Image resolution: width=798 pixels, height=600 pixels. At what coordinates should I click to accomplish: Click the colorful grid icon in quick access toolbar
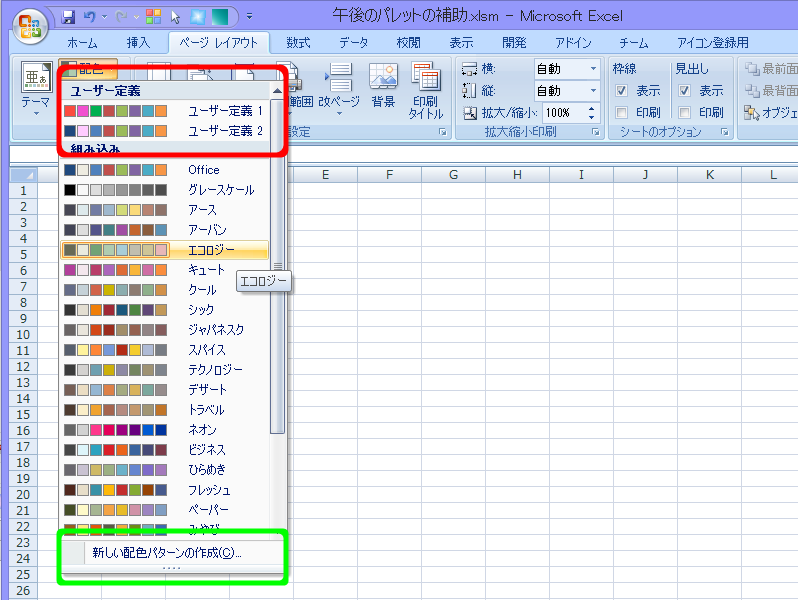[x=153, y=17]
